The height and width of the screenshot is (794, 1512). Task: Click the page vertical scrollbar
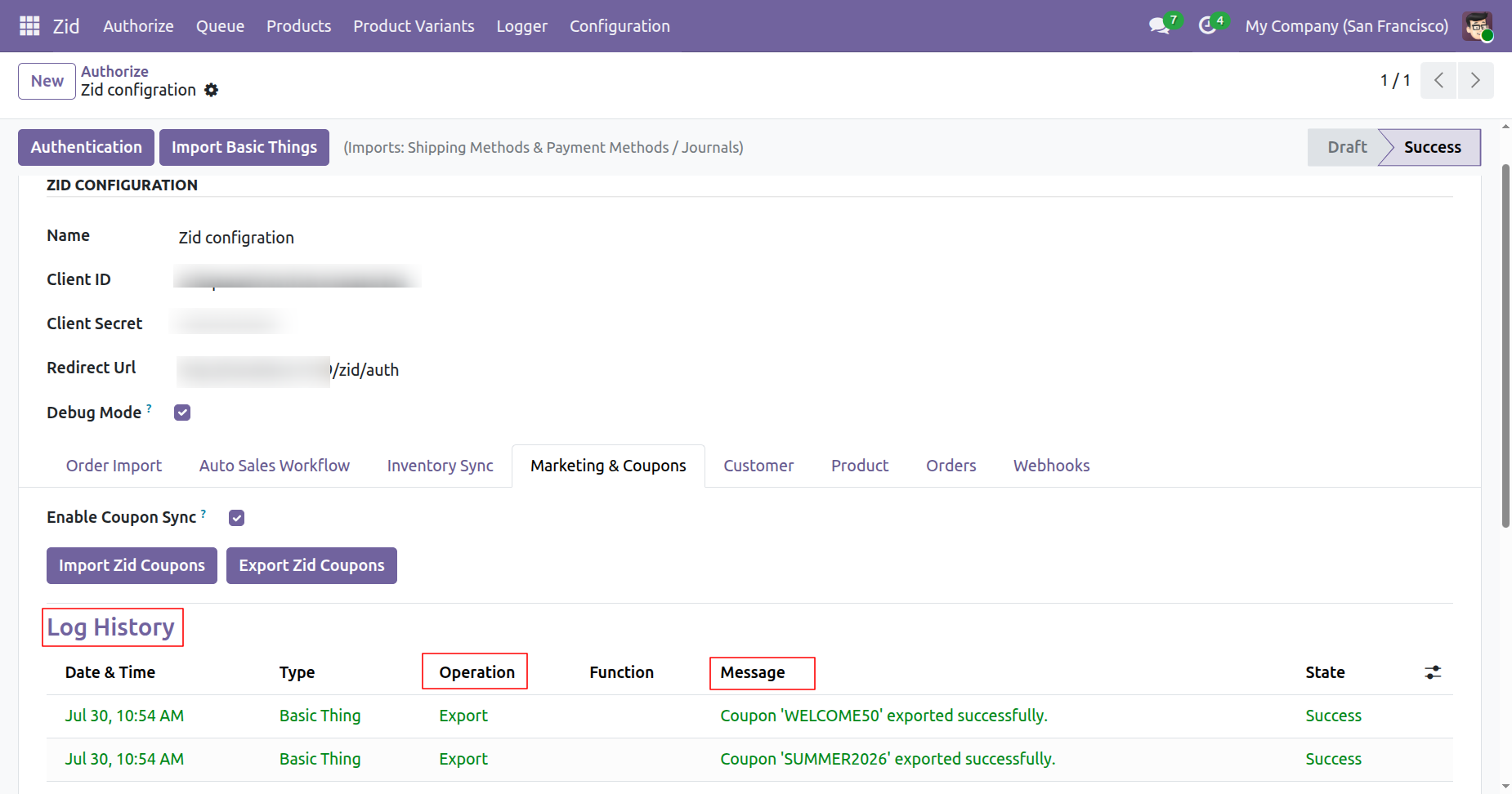tap(1505, 346)
